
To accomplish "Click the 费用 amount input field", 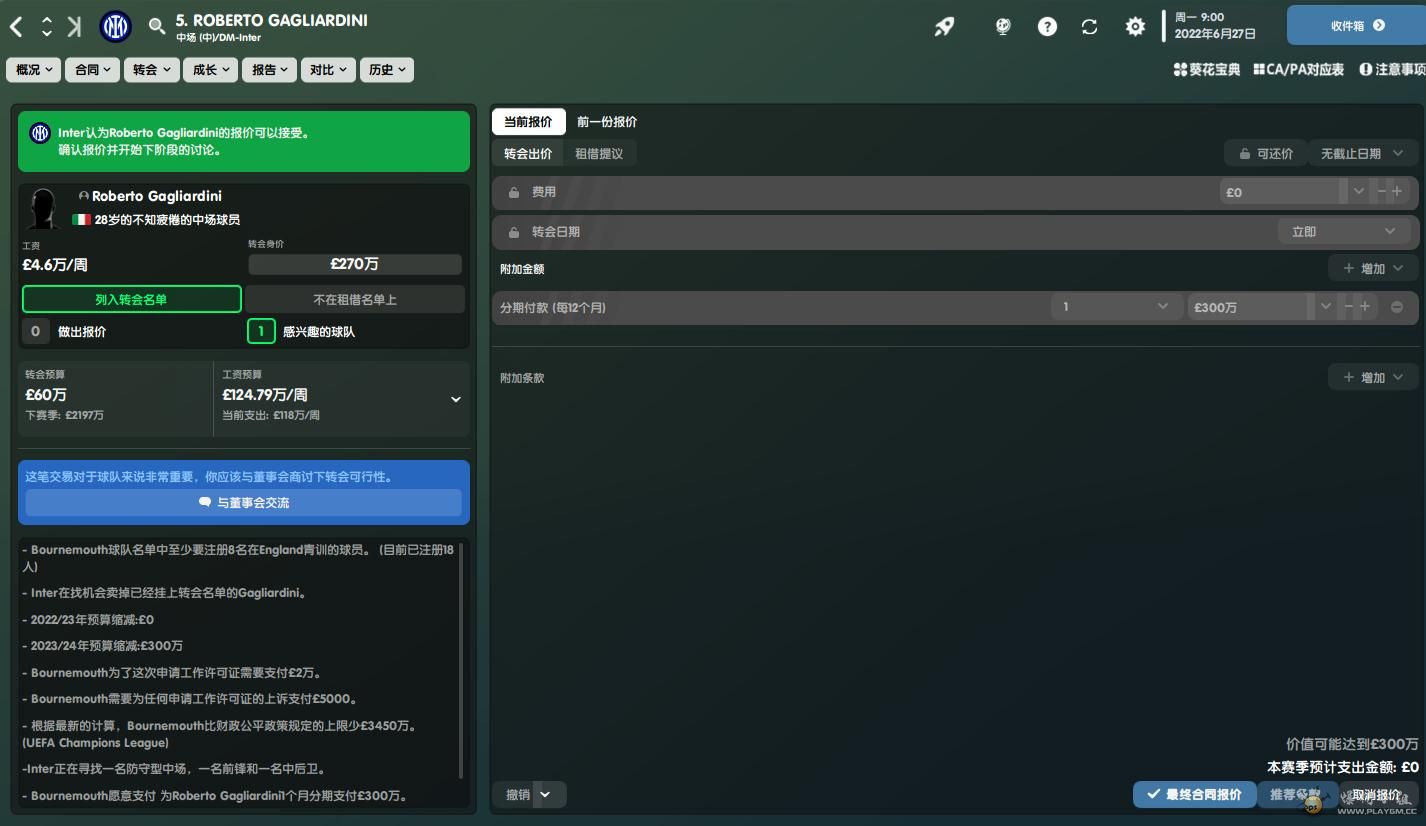I will [1280, 192].
